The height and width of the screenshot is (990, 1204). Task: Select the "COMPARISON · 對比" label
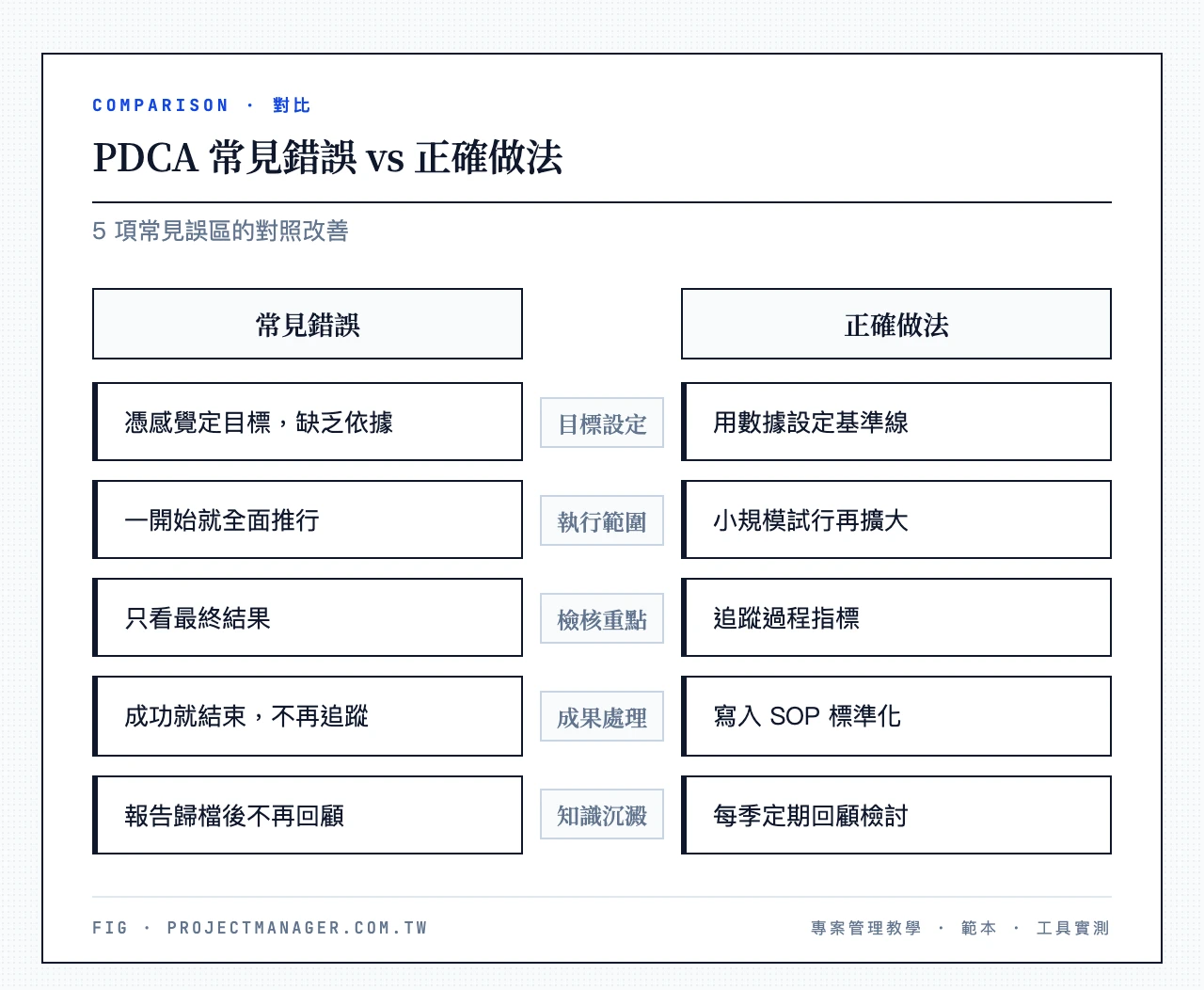201,105
